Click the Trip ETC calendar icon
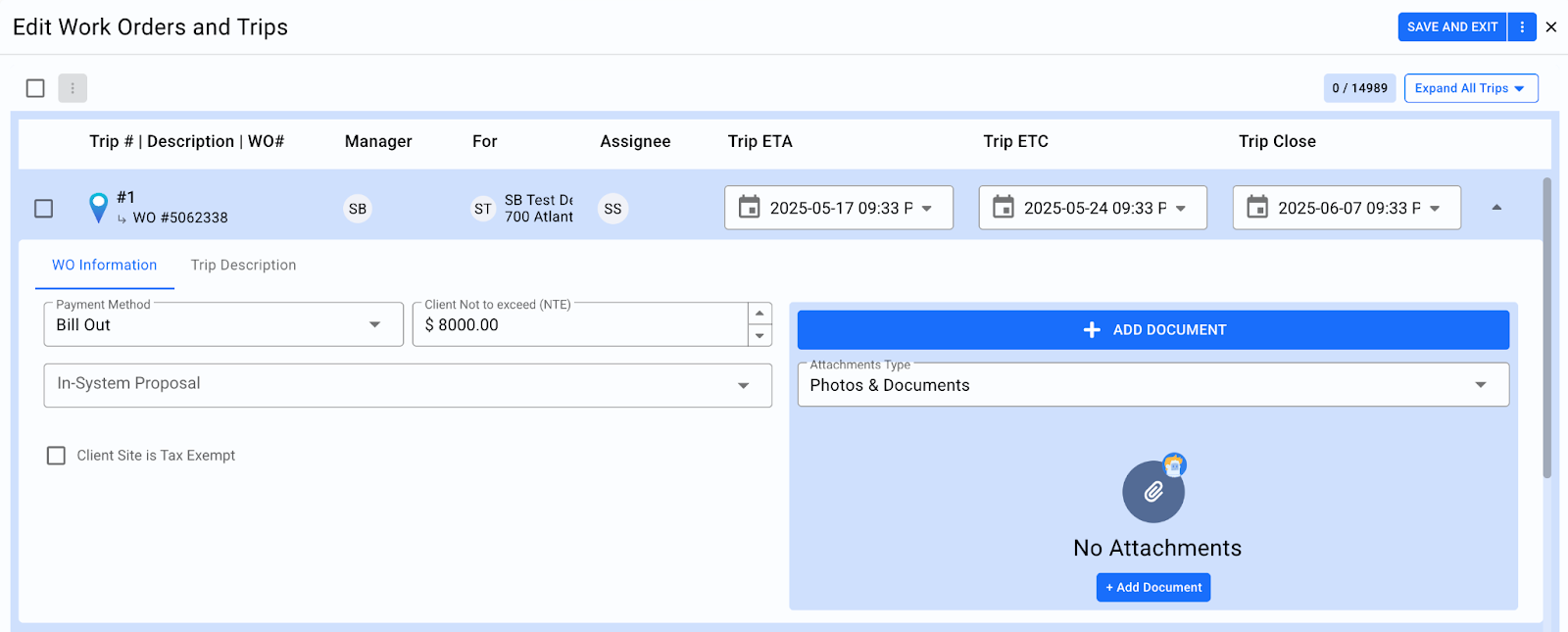1568x632 pixels. pos(1004,208)
